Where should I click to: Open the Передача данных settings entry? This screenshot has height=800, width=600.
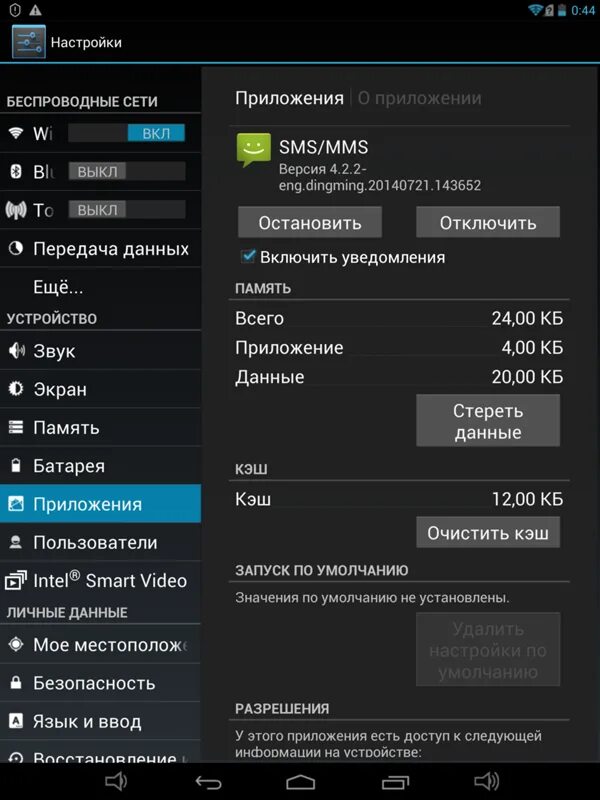[101, 248]
